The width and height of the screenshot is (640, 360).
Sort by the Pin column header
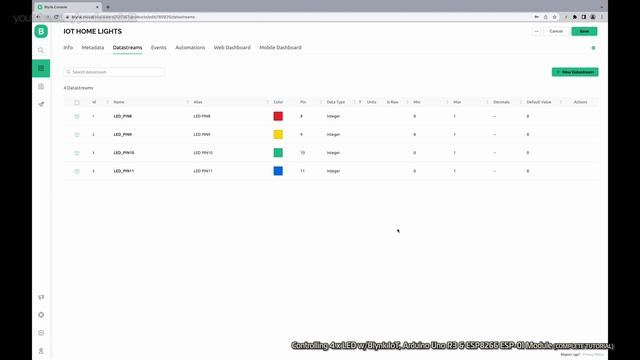coord(303,102)
